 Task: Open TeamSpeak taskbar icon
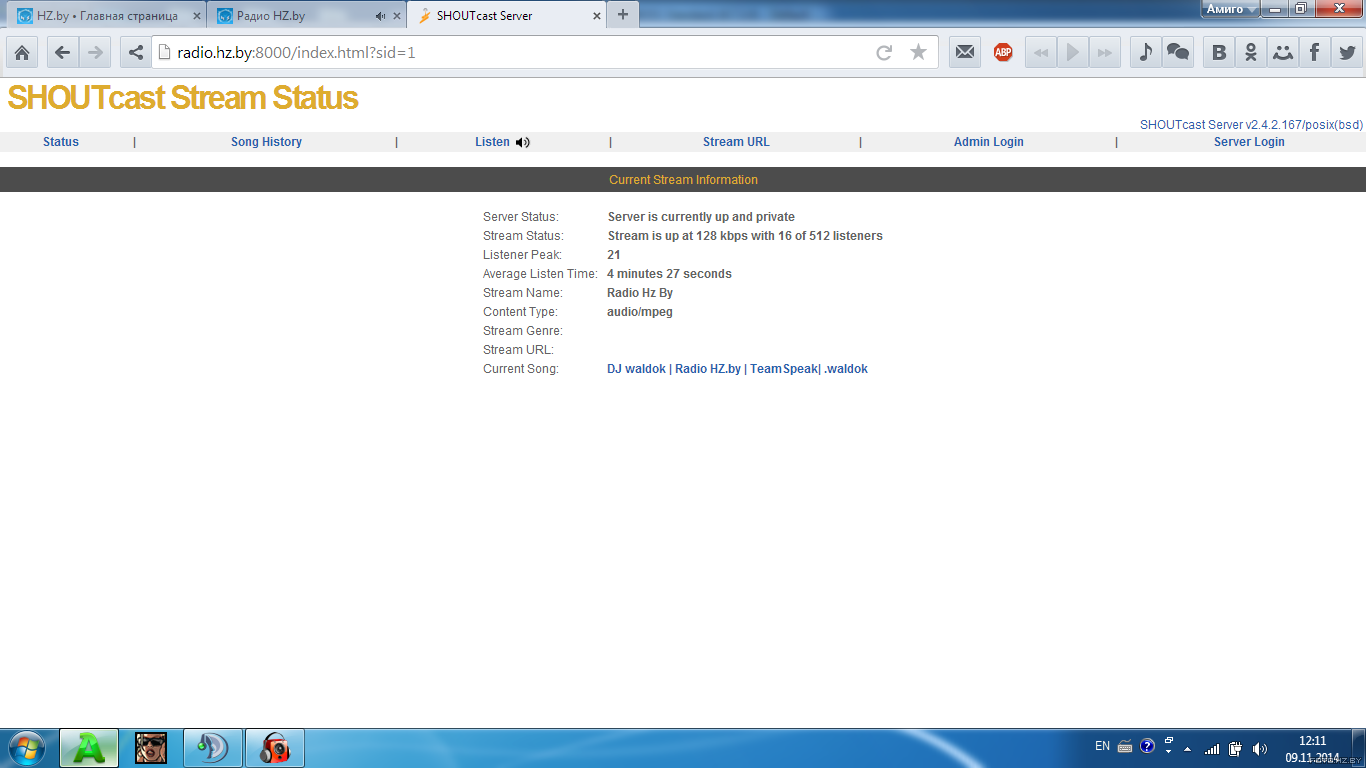[x=213, y=748]
